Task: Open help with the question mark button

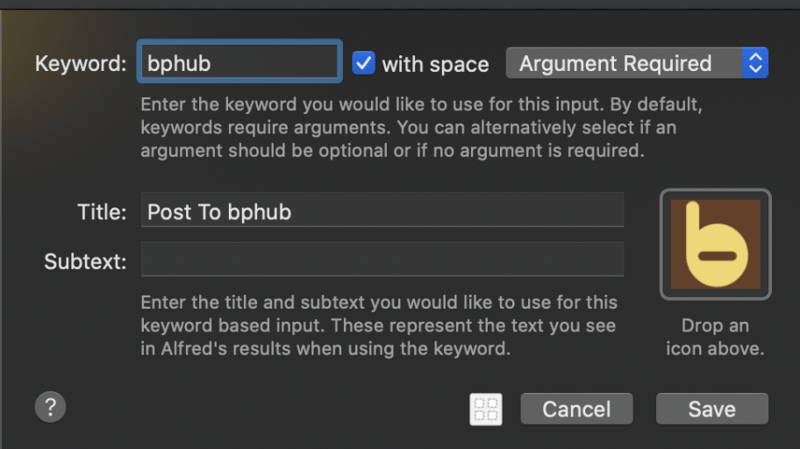Action: coord(50,406)
